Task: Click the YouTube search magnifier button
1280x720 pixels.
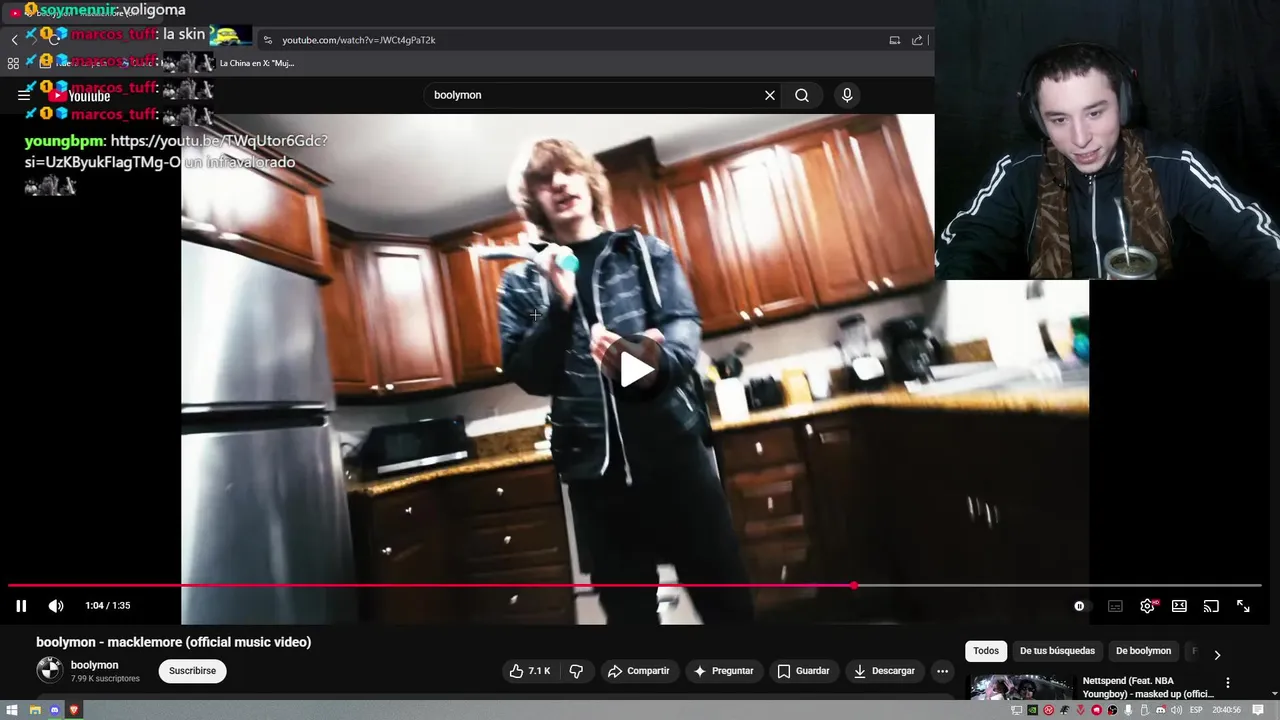Action: (x=802, y=95)
